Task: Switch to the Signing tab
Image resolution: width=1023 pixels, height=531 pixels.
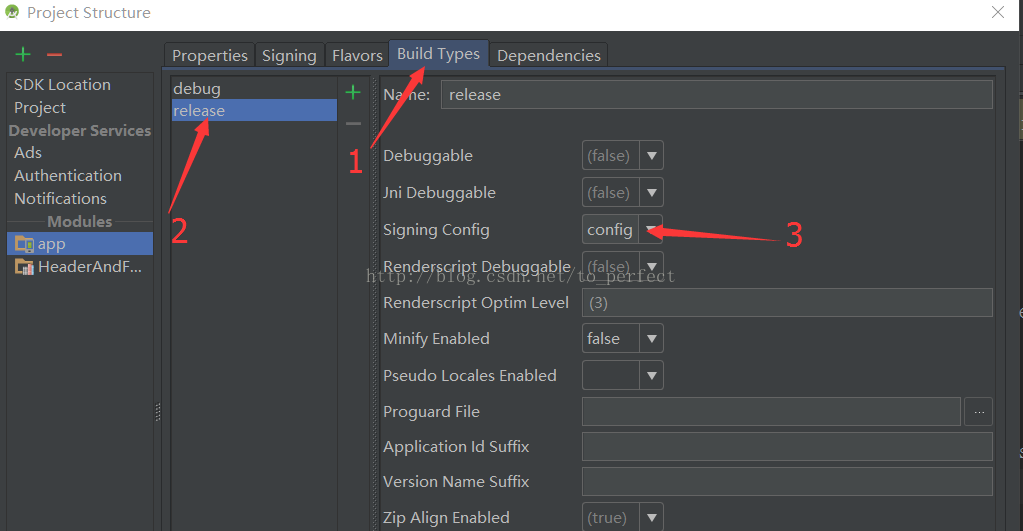Action: 289,55
